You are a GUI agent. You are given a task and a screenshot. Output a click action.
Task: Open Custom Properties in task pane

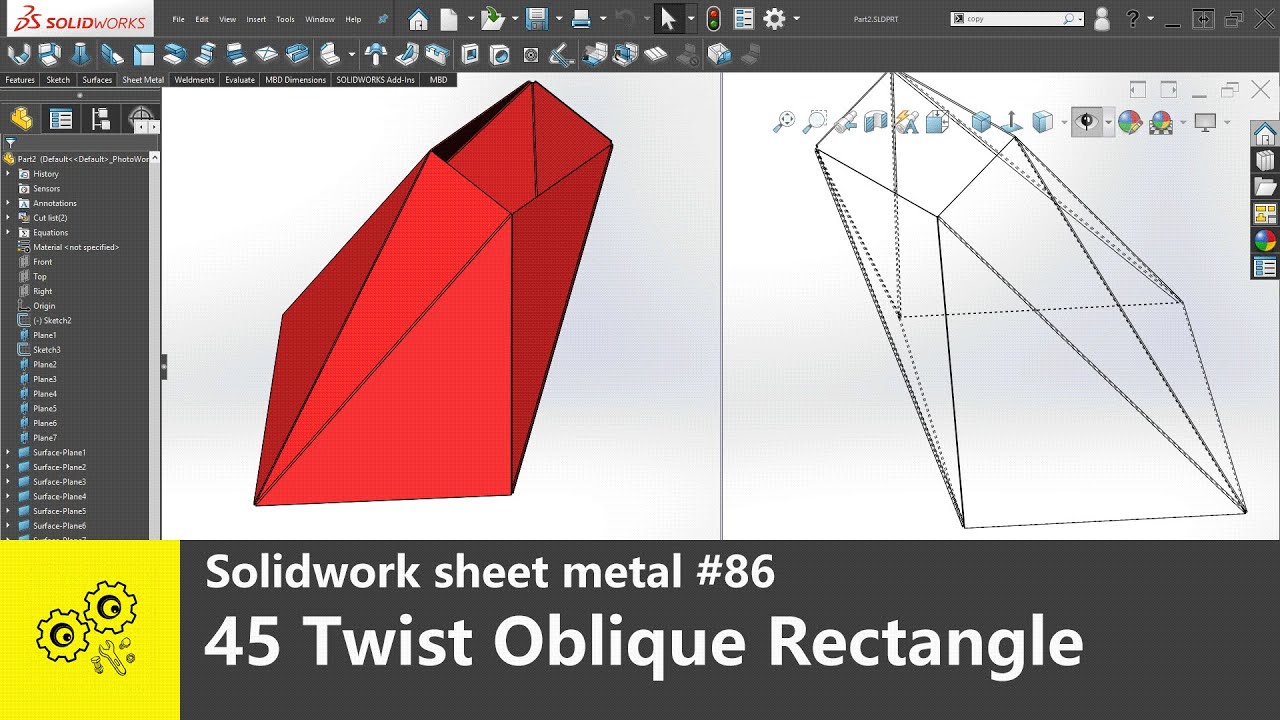[1265, 267]
